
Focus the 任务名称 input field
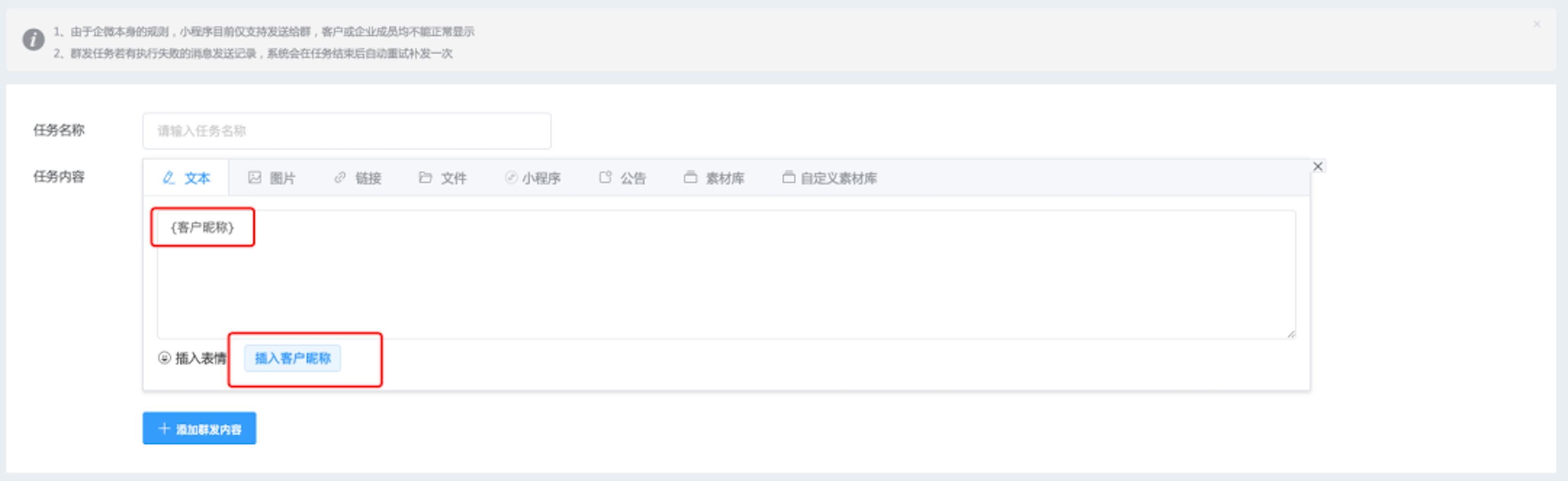click(x=346, y=130)
